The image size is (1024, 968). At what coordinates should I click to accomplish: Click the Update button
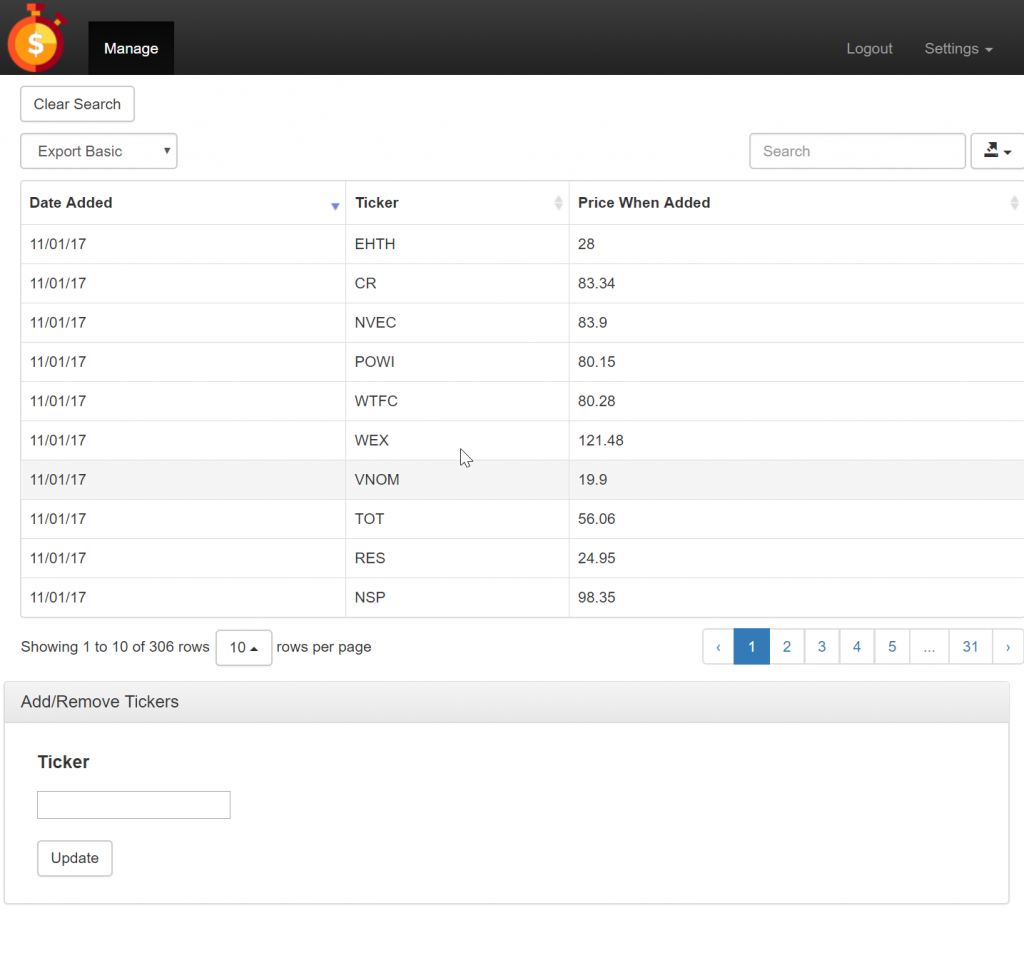tap(74, 858)
